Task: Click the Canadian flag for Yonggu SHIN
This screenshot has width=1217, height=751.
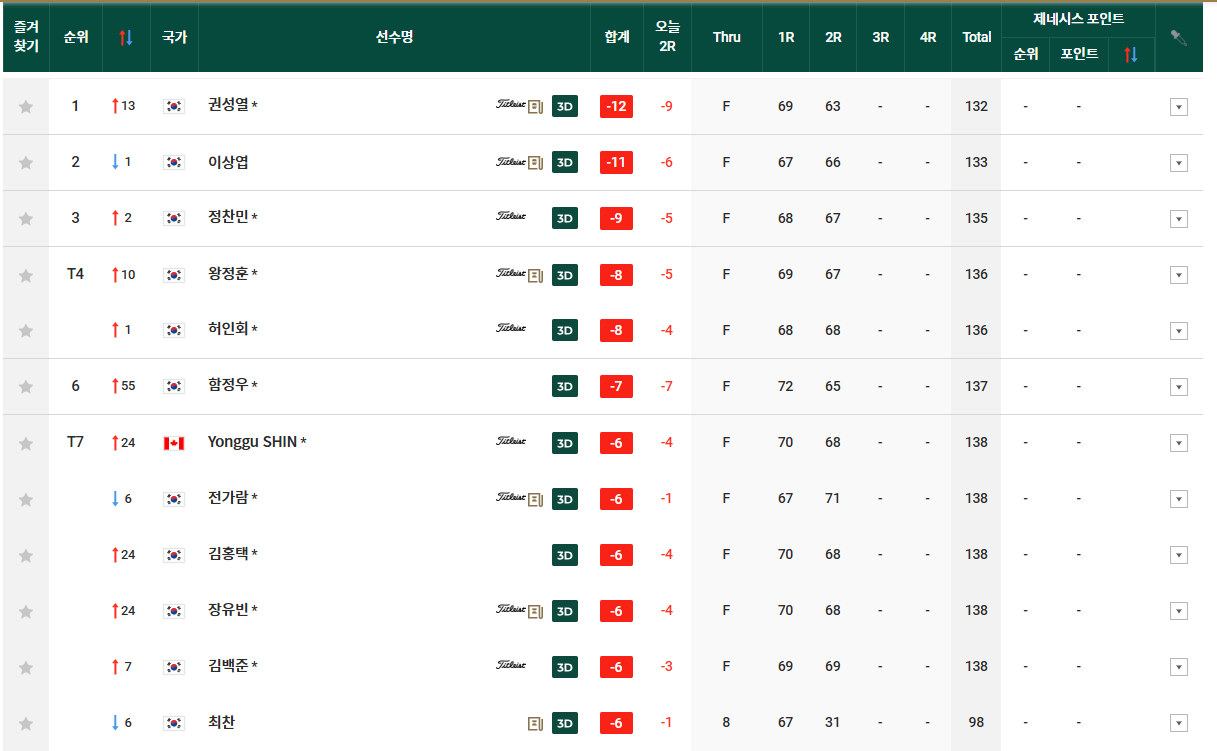Action: pyautogui.click(x=174, y=443)
